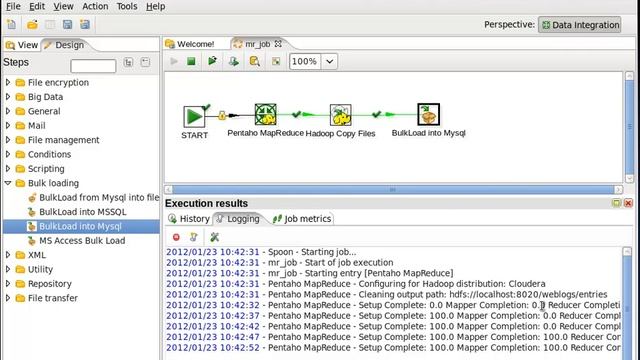Open the Action menu
This screenshot has height=360, width=640.
click(x=95, y=7)
